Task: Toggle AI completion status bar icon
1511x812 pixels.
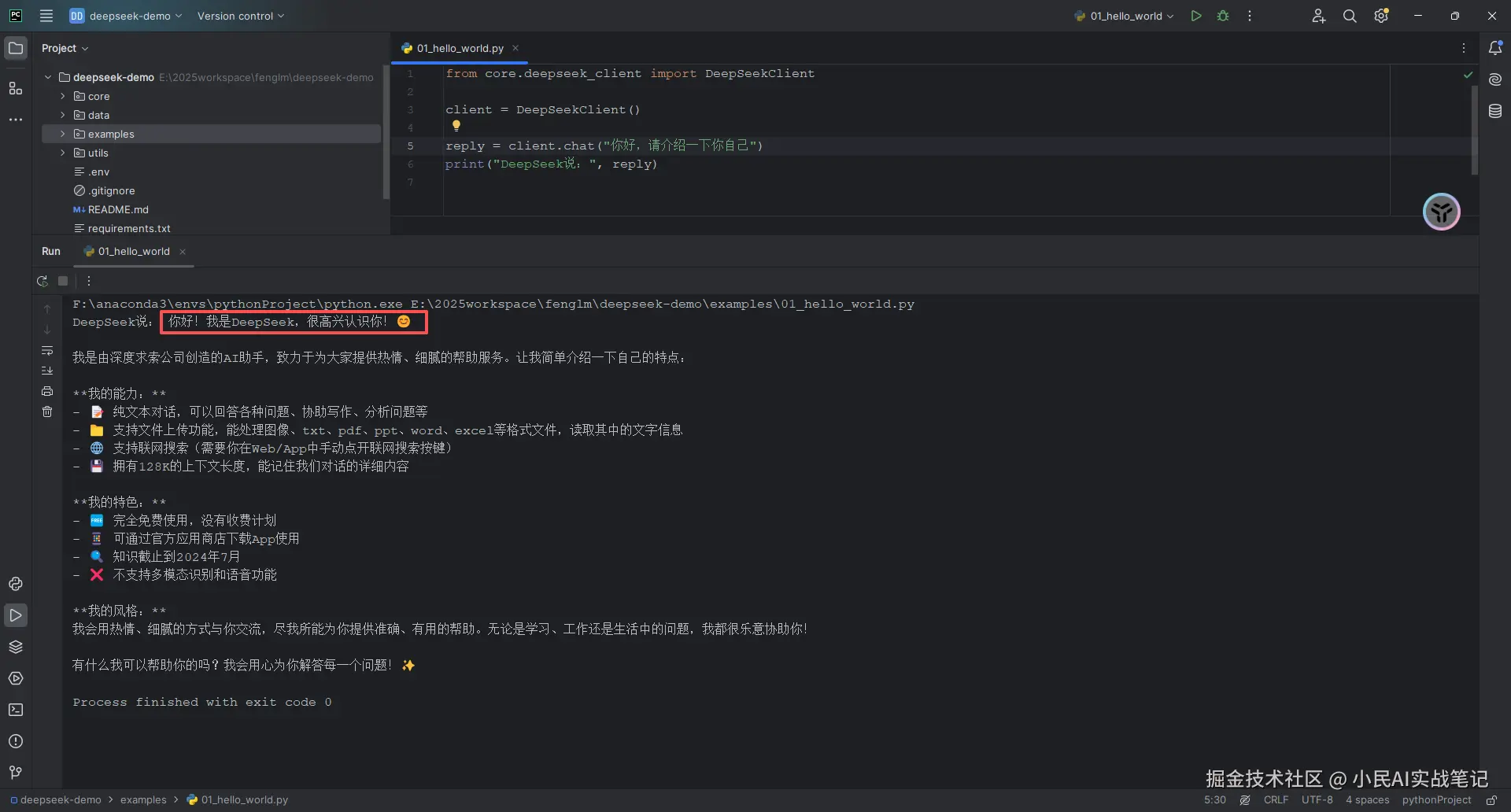Action: tap(1245, 800)
